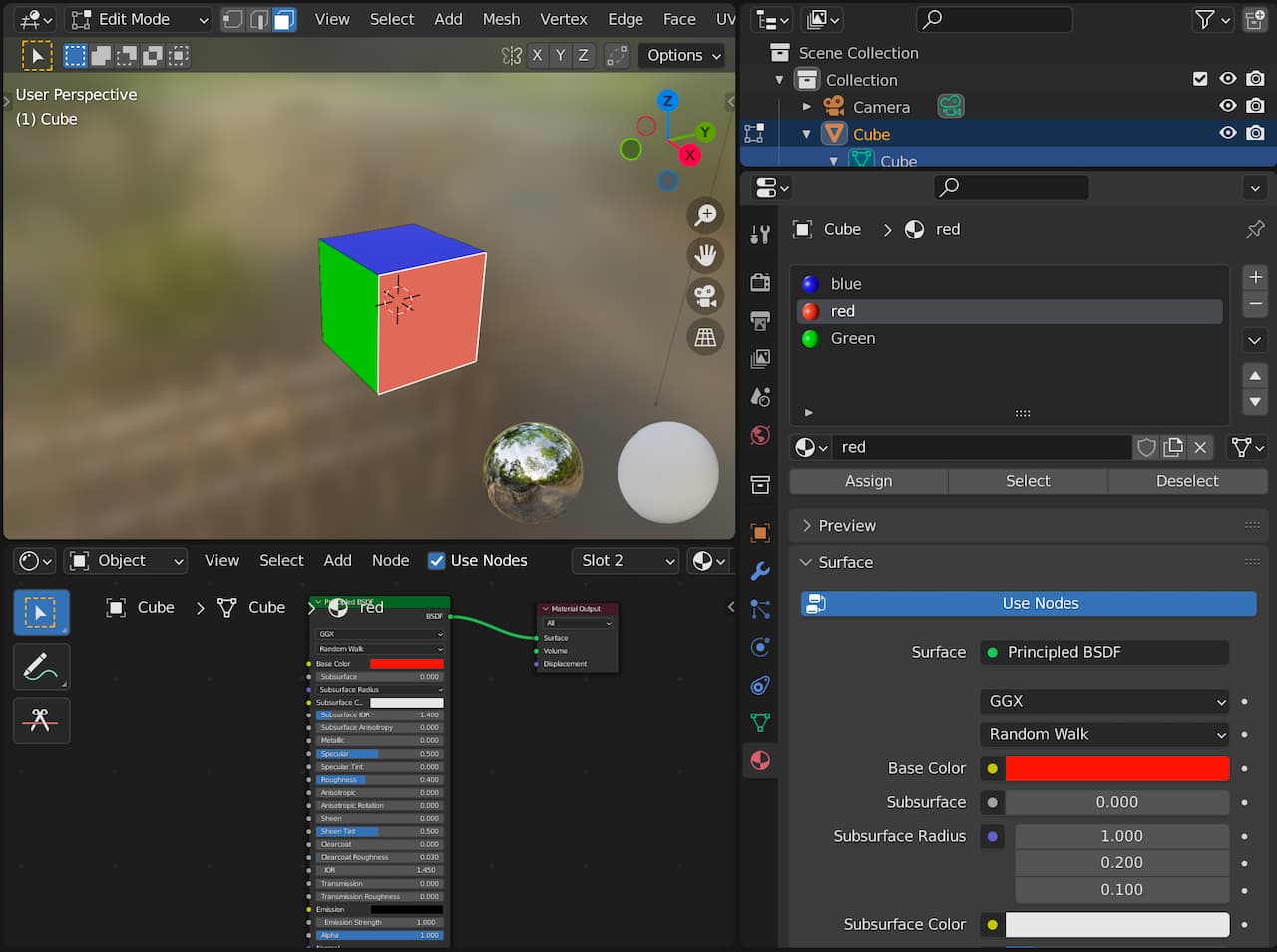The image size is (1277, 952).
Task: Switch perspective/orthographic grid icon
Action: [x=705, y=337]
